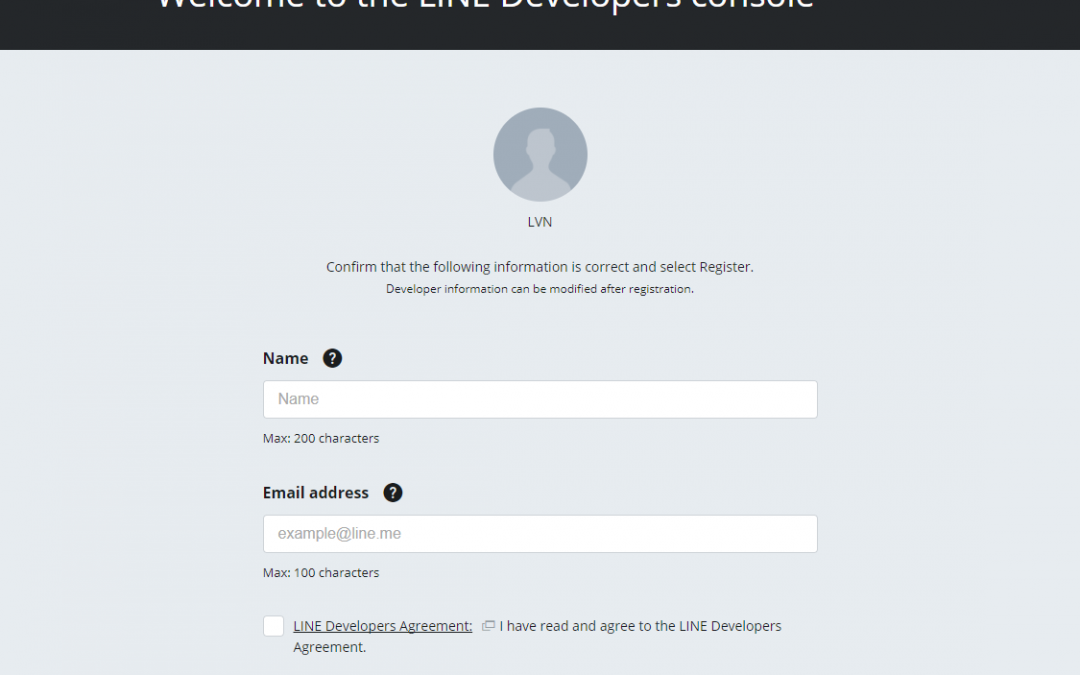This screenshot has width=1080, height=675.
Task: Open the LINE Developers Agreement link
Action: click(383, 625)
